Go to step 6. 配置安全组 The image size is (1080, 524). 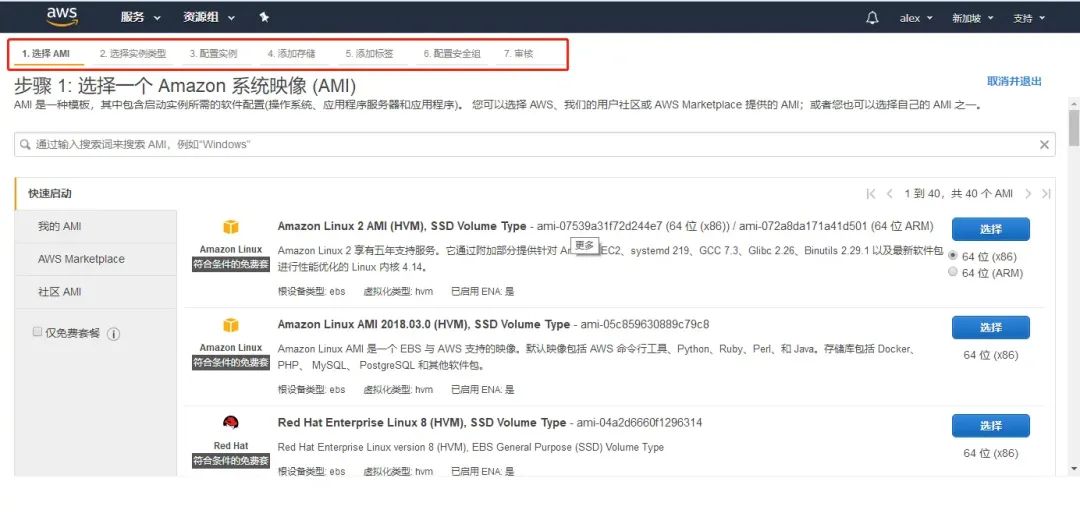coord(452,54)
